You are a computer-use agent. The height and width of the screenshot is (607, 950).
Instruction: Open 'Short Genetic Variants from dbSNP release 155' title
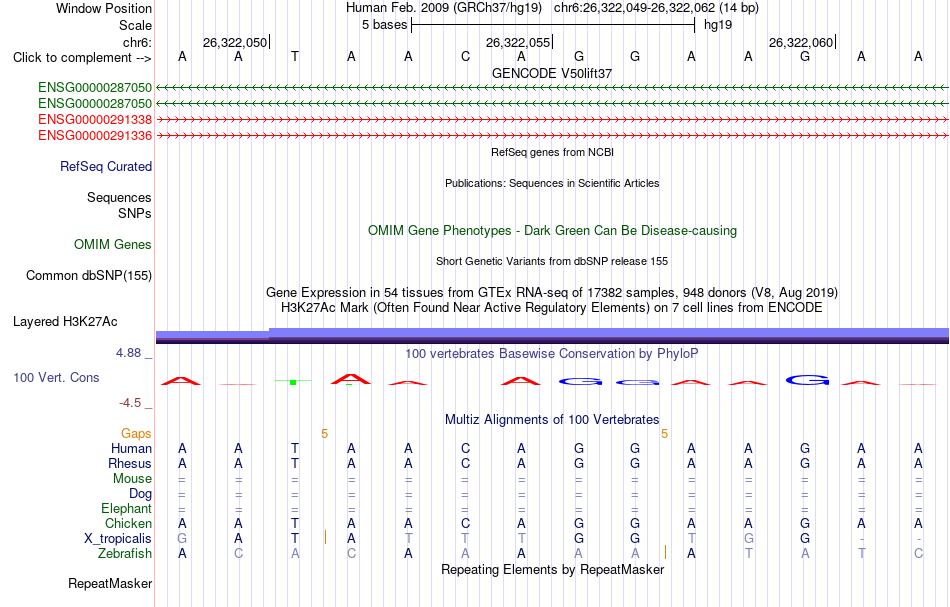pos(552,261)
